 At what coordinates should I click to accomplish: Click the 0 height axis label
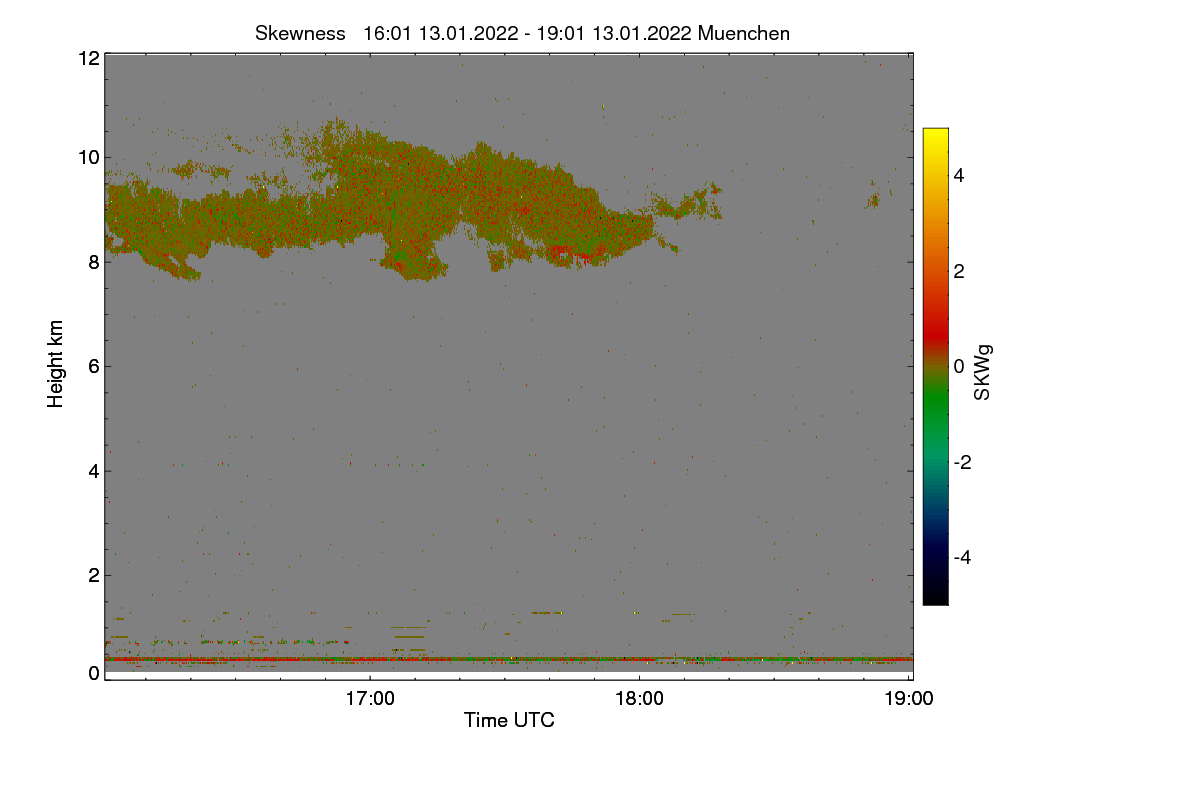point(94,673)
